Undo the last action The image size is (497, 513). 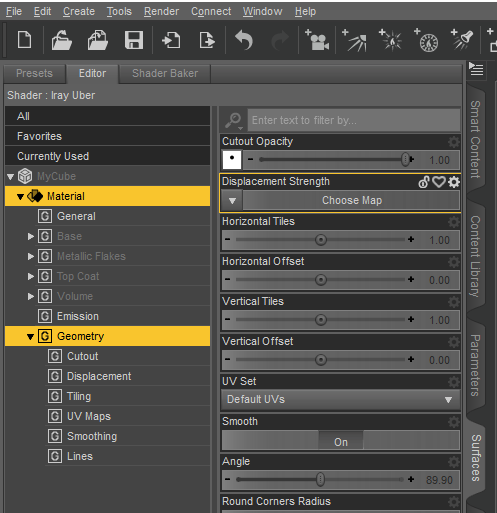point(244,40)
